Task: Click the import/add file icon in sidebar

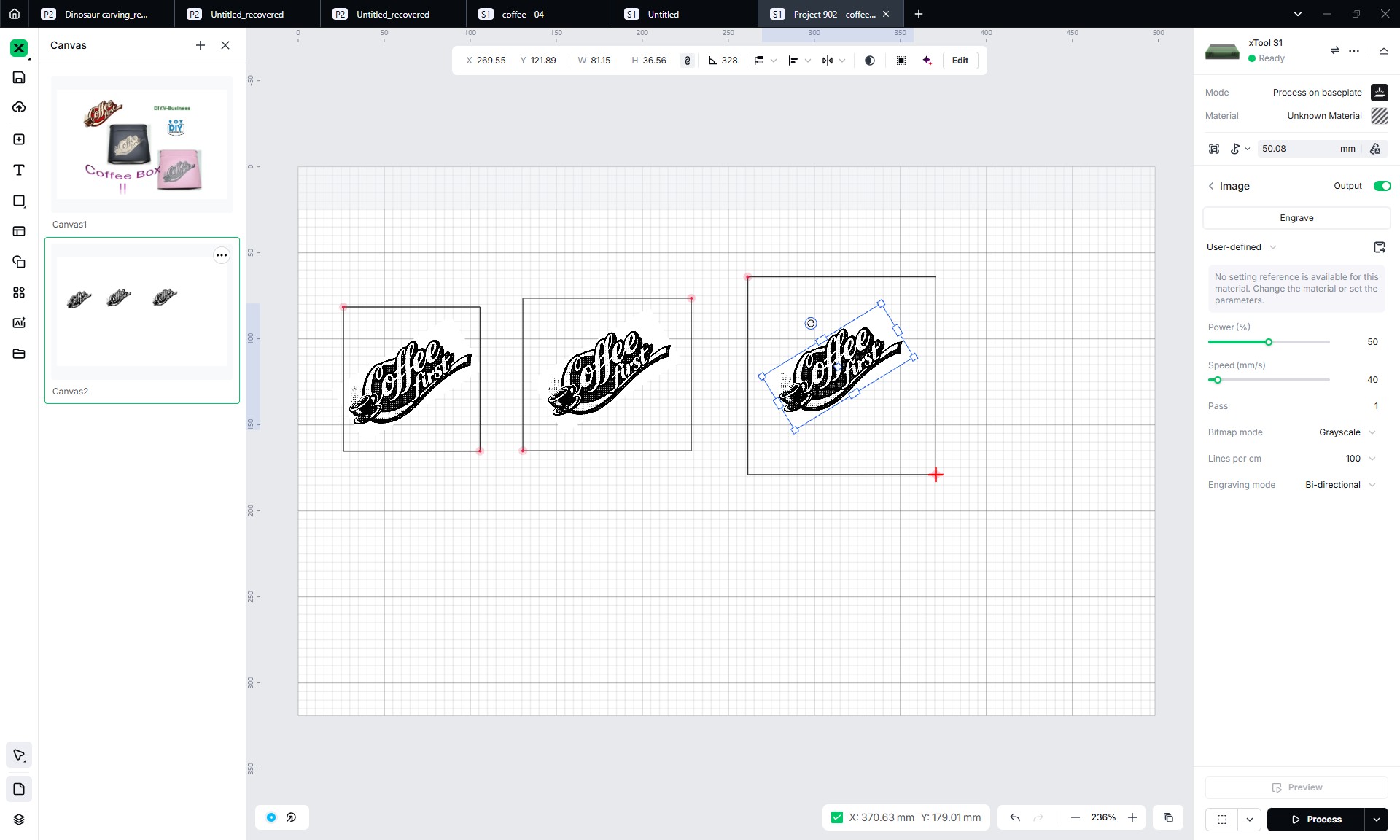Action: (x=19, y=139)
